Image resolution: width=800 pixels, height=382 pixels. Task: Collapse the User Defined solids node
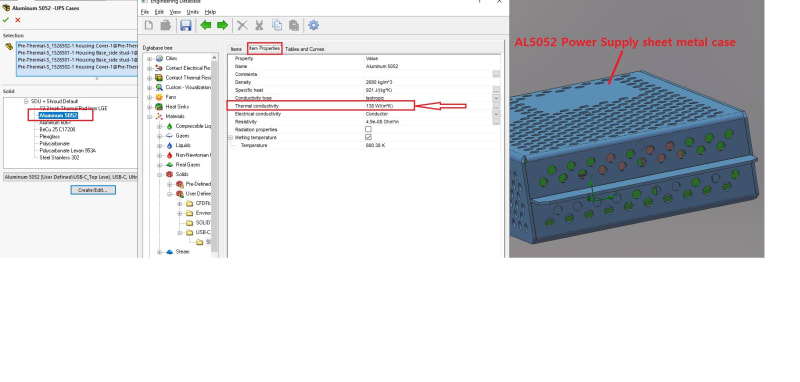pos(170,194)
